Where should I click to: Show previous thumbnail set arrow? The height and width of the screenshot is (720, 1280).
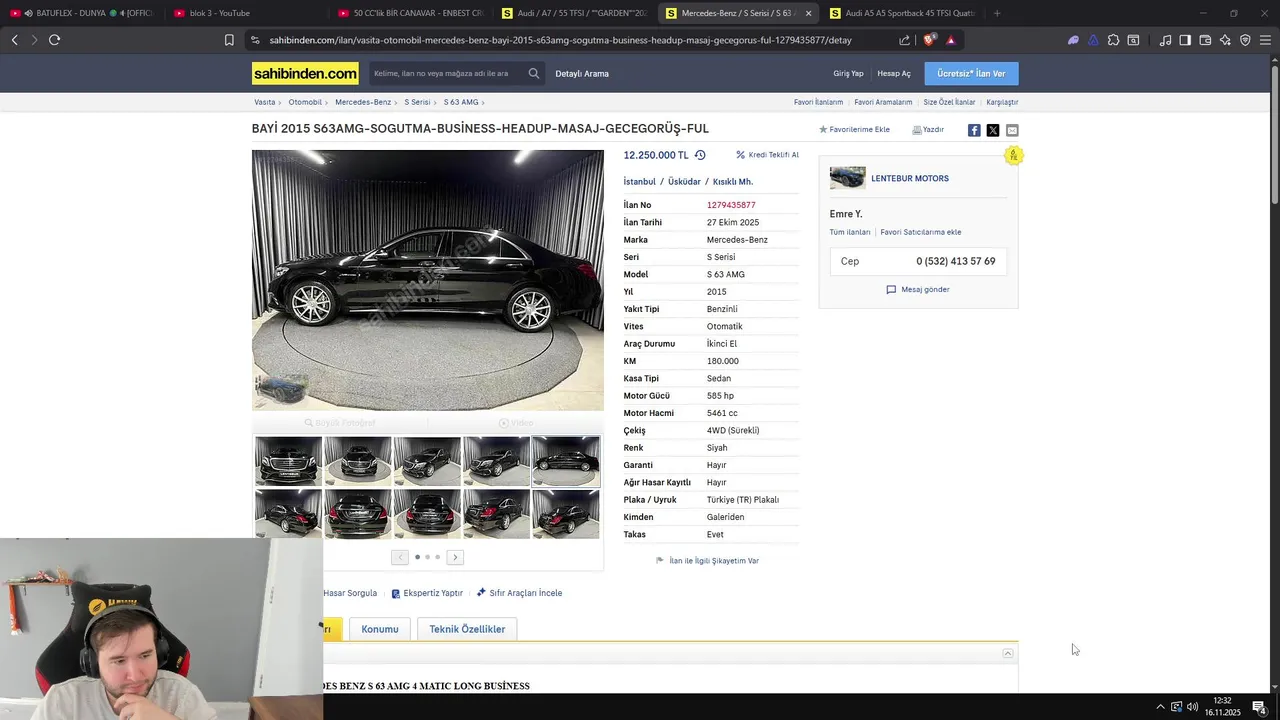(x=400, y=557)
